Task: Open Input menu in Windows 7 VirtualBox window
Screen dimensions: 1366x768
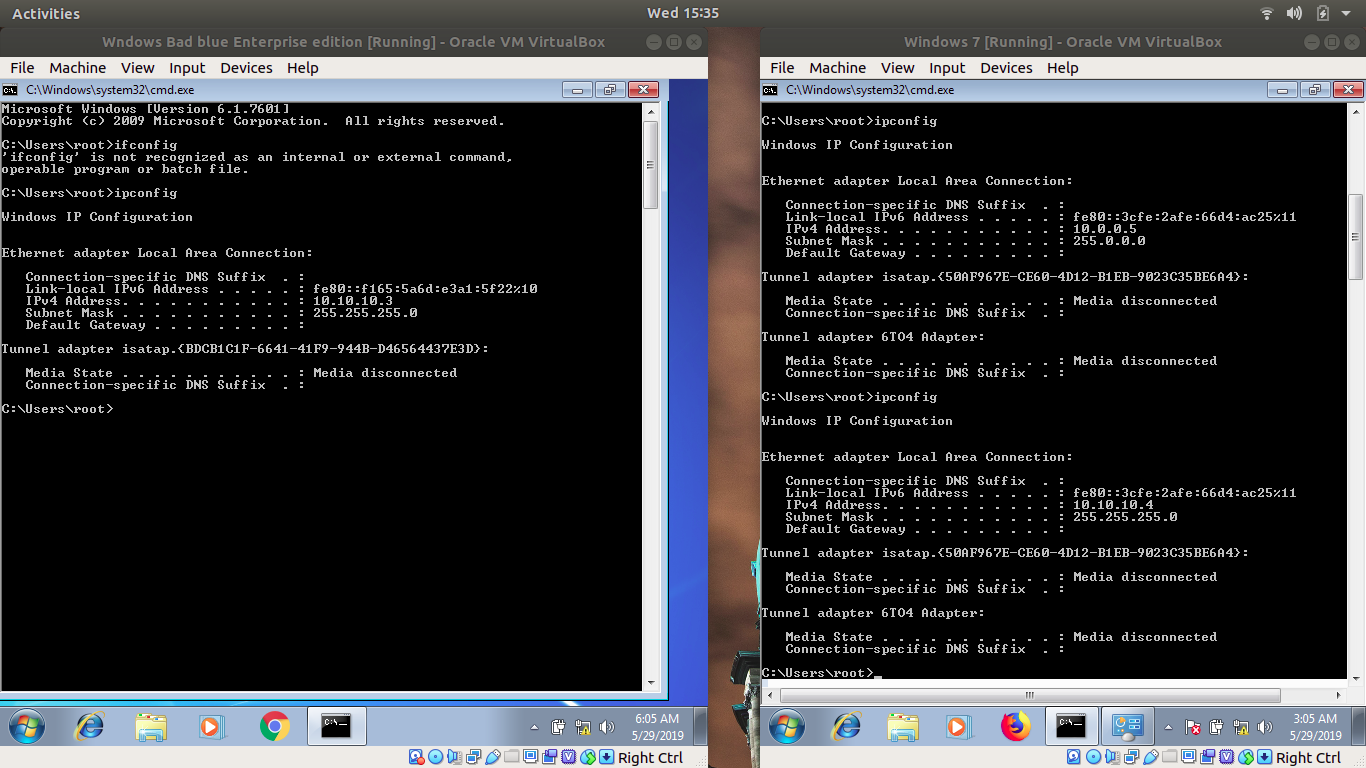Action: click(x=947, y=68)
